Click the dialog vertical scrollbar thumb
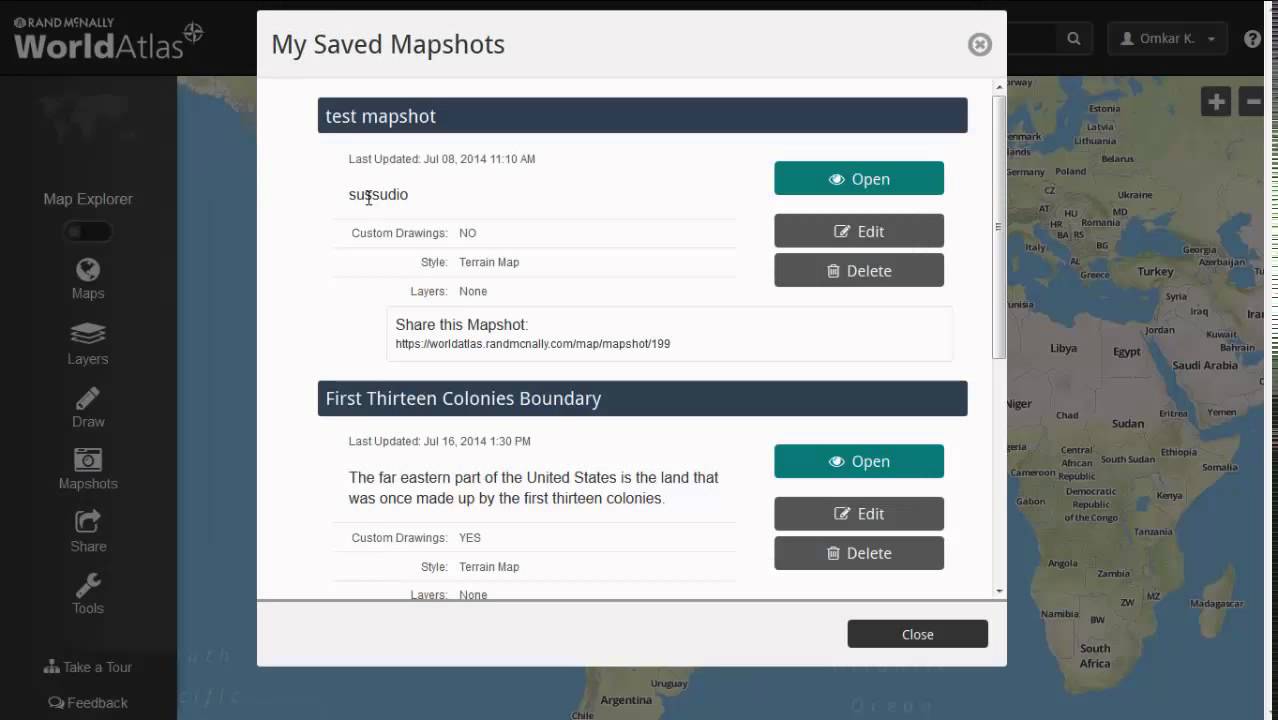This screenshot has height=720, width=1278. pyautogui.click(x=999, y=227)
